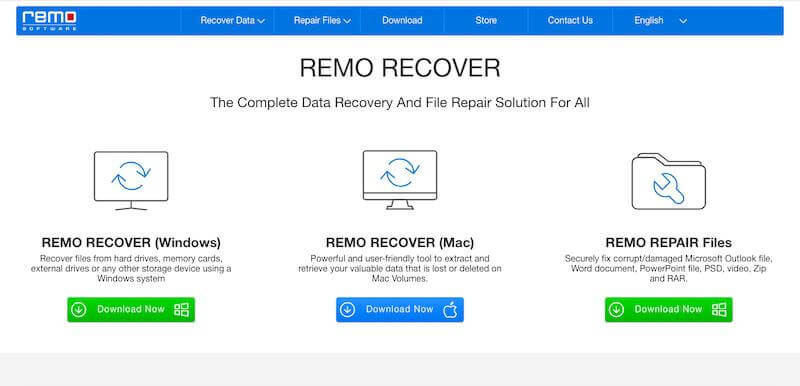800x386 pixels.
Task: Click the main REMO RECOVER title
Action: coord(400,68)
